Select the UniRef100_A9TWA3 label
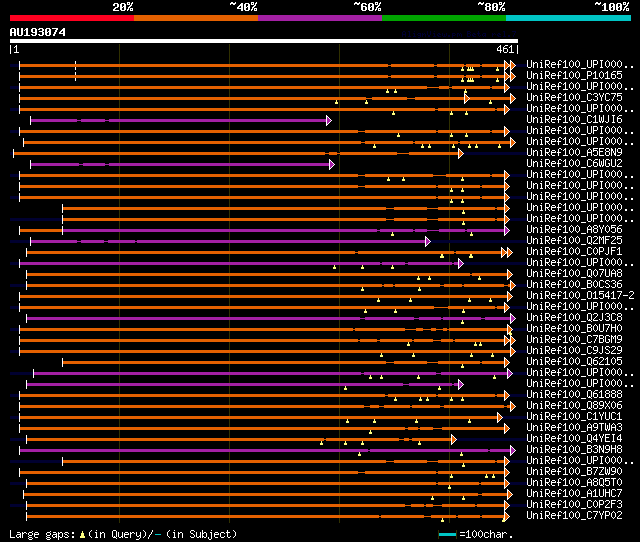Screen dimensions: 640x542 click(574, 428)
